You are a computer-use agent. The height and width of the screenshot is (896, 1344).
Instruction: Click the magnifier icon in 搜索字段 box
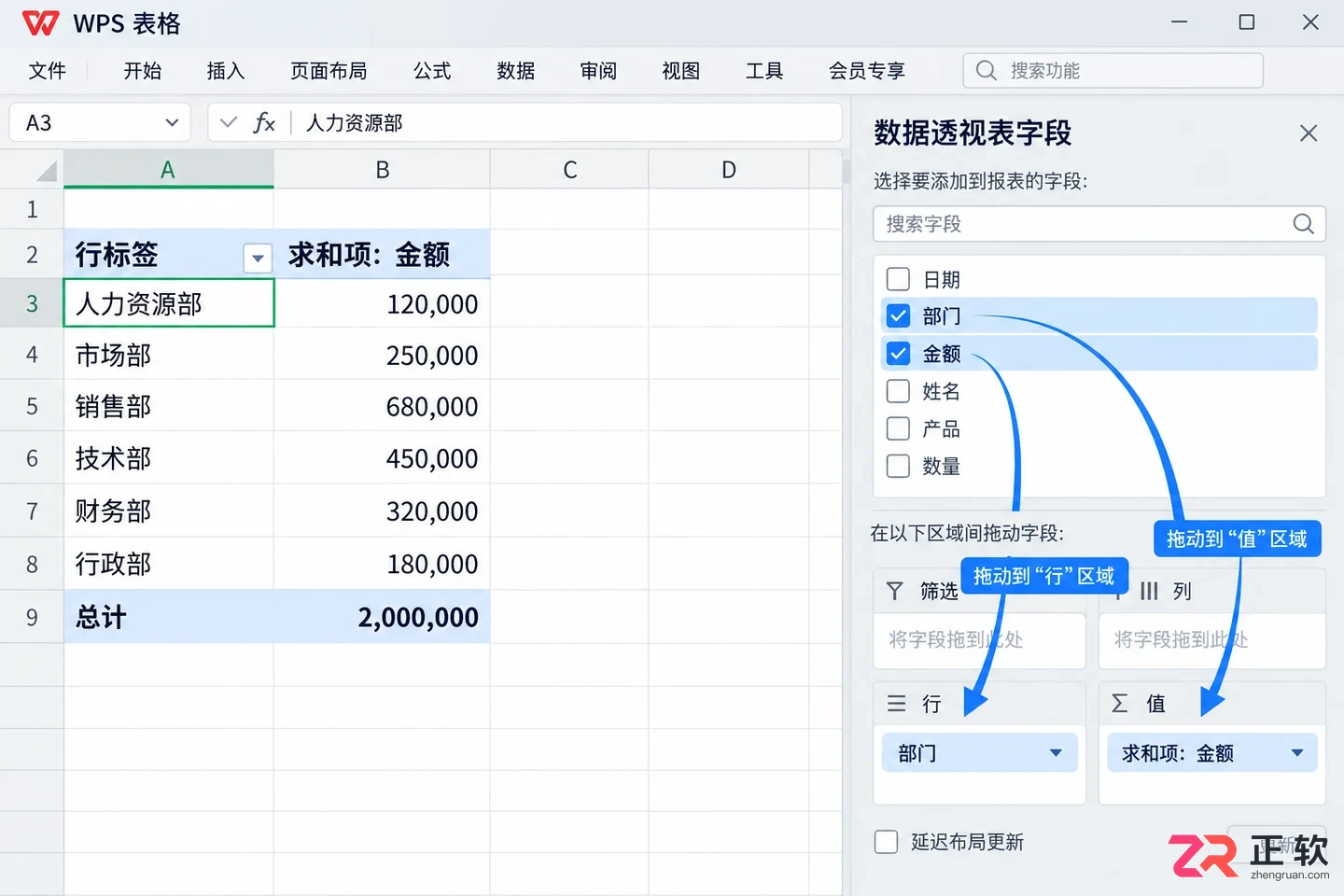(1303, 224)
